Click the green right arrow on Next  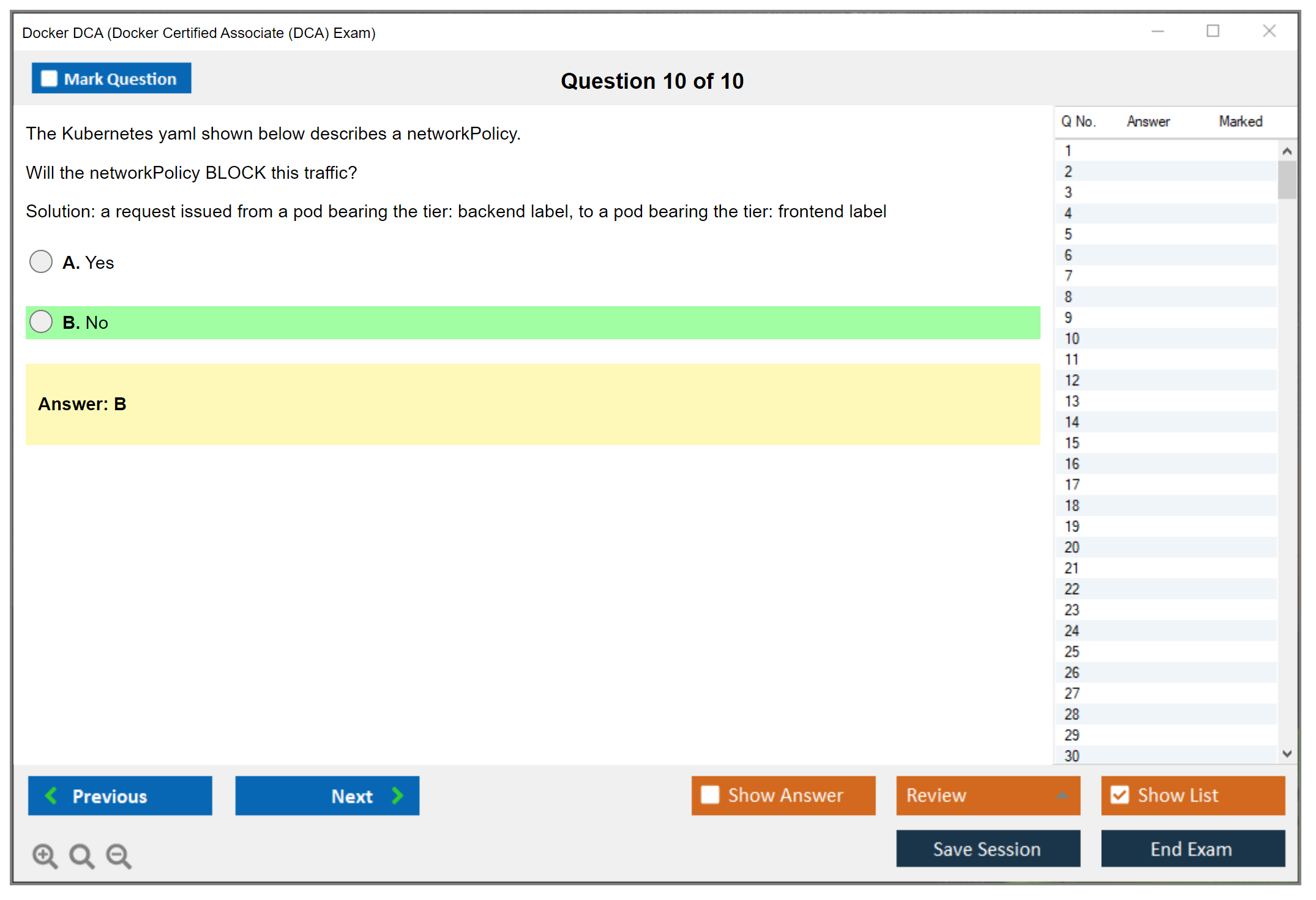(397, 795)
